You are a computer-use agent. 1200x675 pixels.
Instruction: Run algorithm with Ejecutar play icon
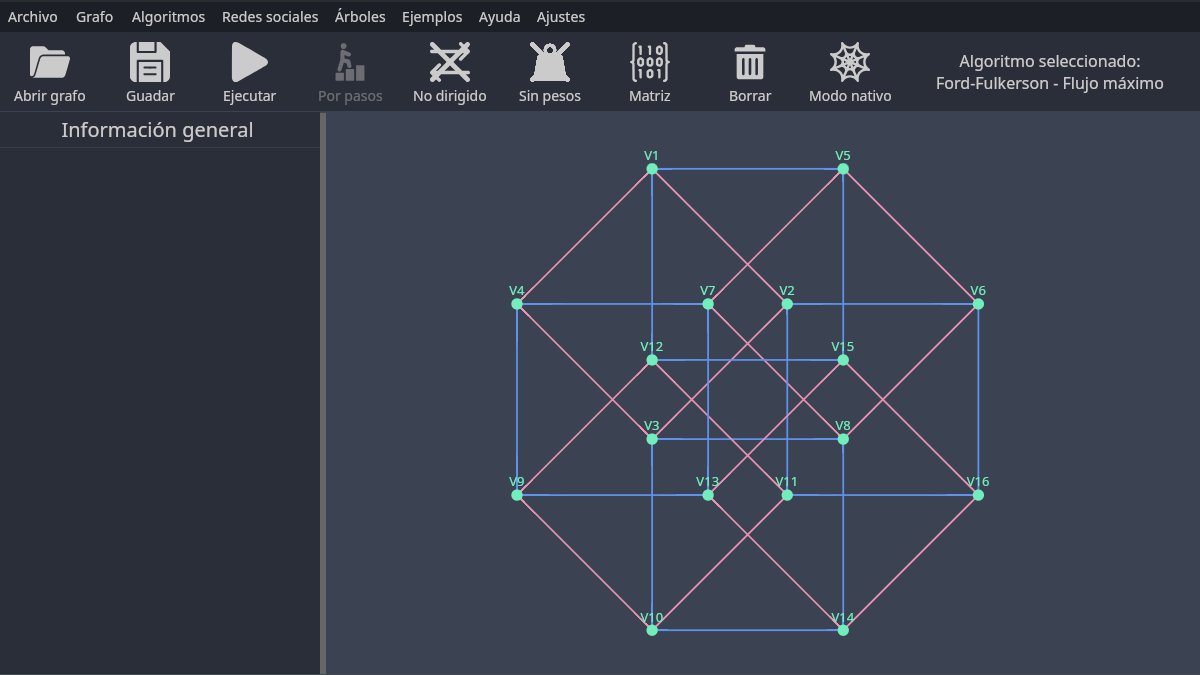point(249,63)
